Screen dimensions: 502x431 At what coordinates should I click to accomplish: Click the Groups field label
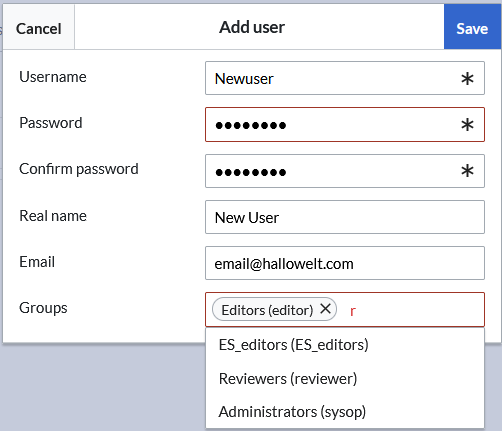click(43, 308)
